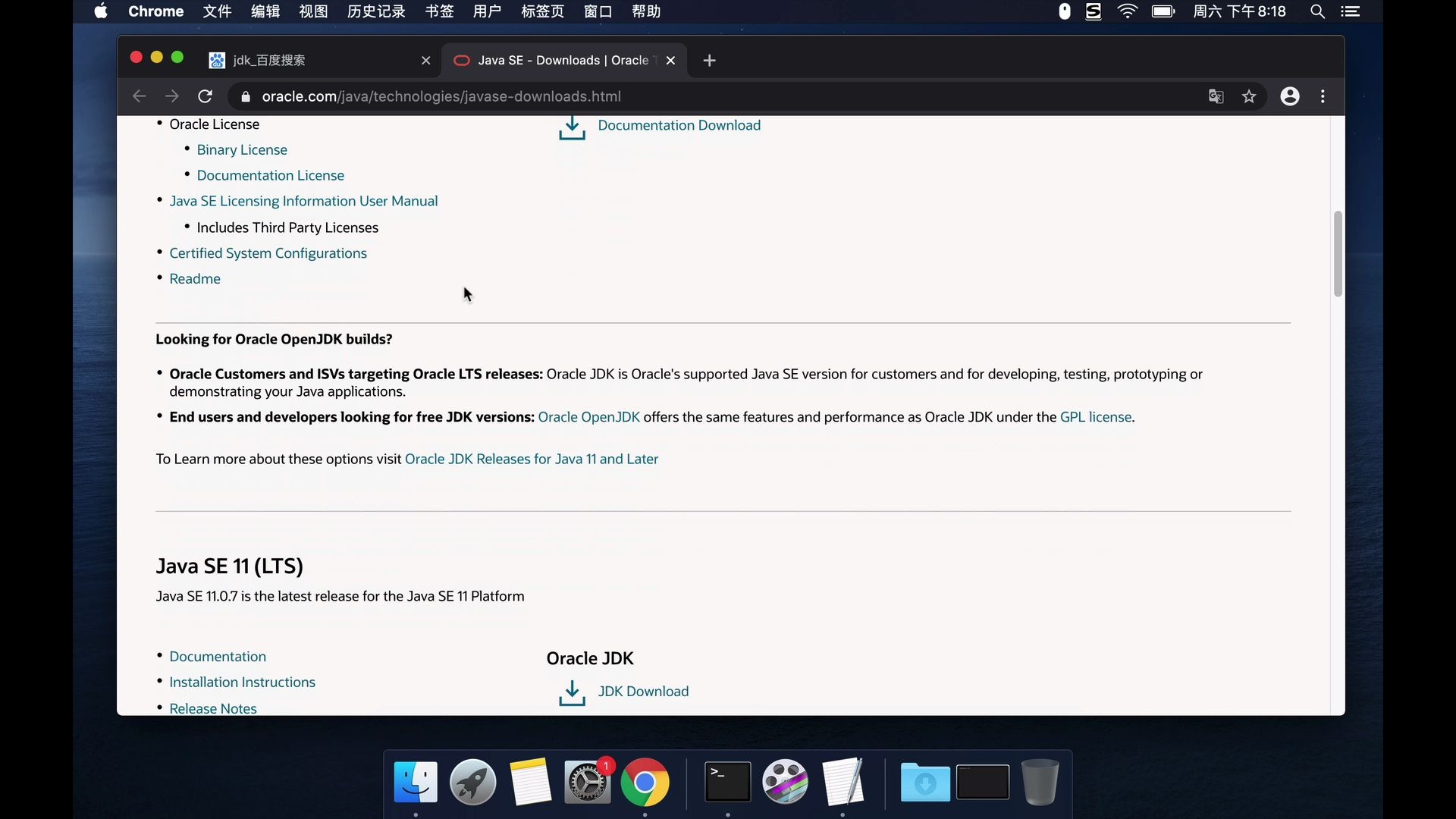Click the menu bar clock 周六 下午8:18
This screenshot has height=819, width=1456.
tap(1239, 11)
